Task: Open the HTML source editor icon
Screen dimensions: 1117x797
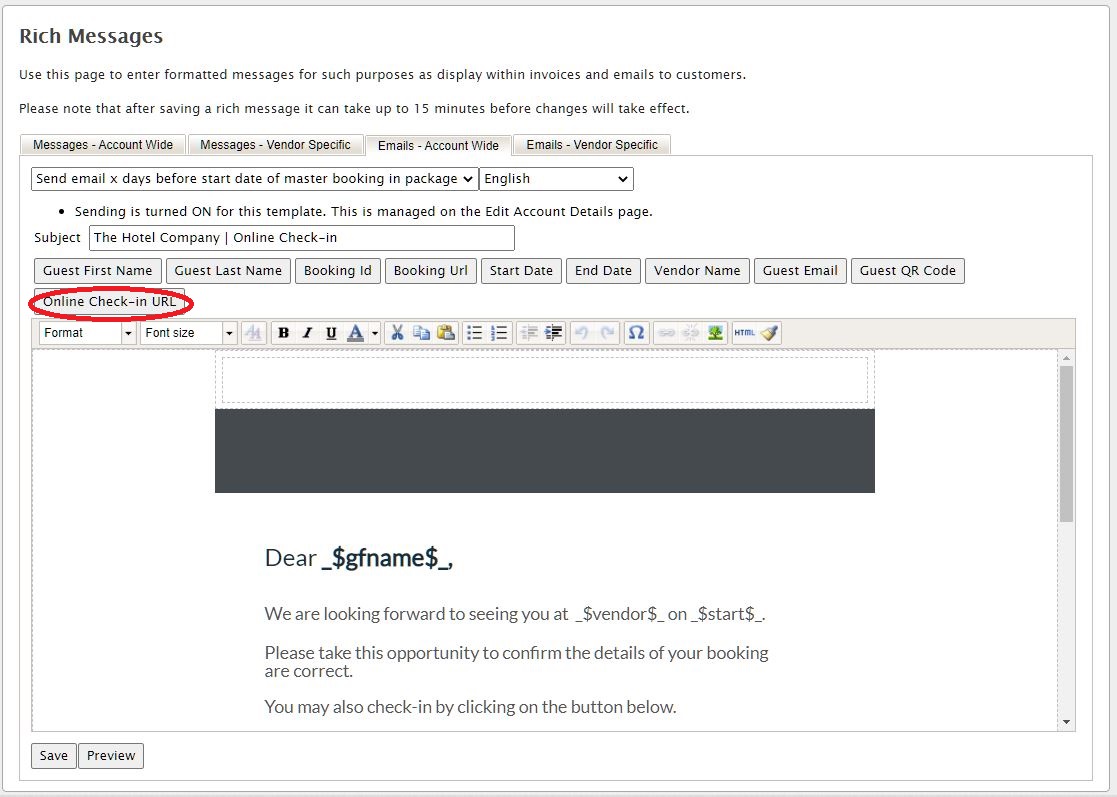Action: (x=744, y=333)
